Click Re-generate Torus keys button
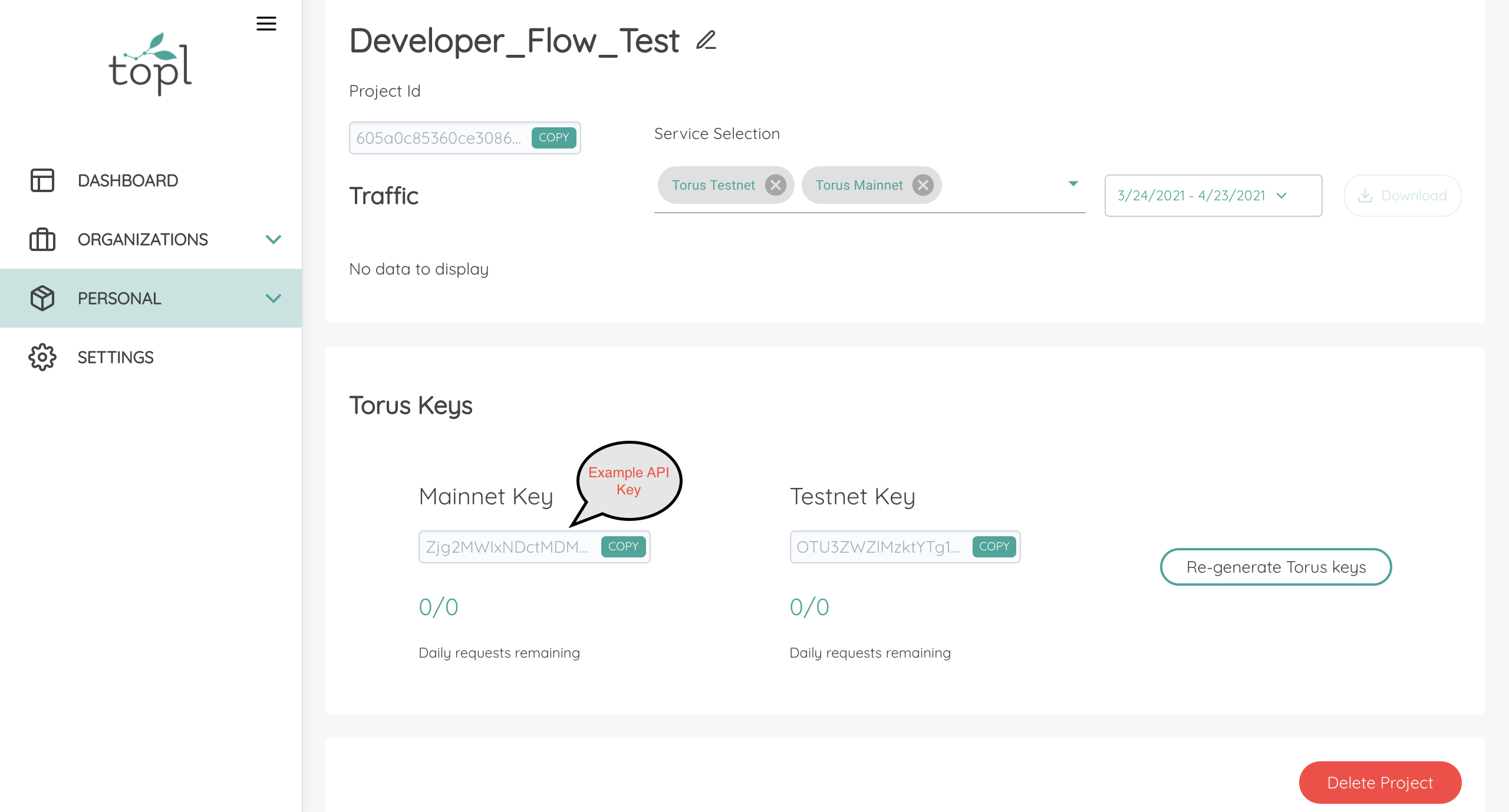 [1276, 567]
